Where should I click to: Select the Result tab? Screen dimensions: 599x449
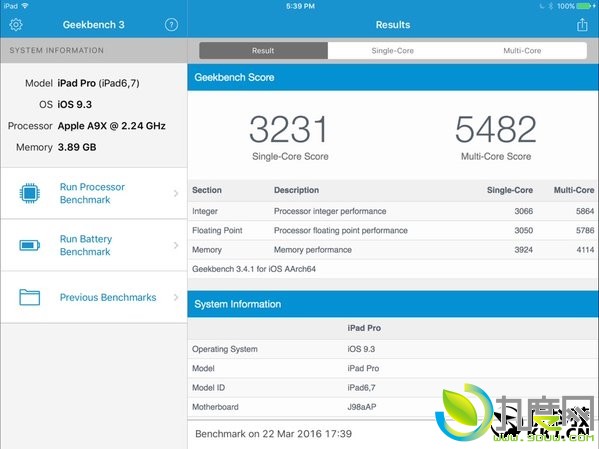coord(263,50)
